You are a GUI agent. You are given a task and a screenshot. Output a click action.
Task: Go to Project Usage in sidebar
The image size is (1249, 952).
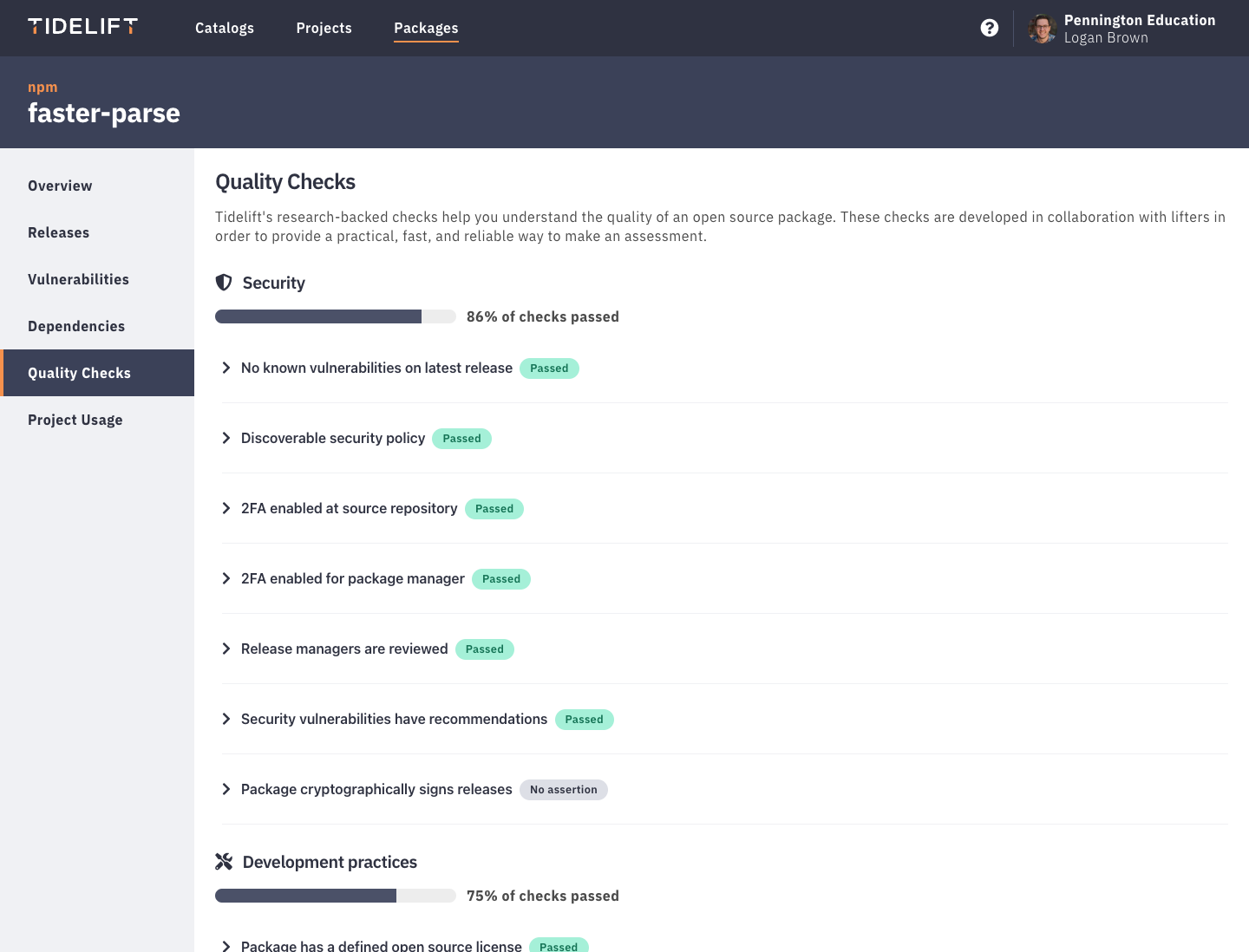pyautogui.click(x=97, y=420)
